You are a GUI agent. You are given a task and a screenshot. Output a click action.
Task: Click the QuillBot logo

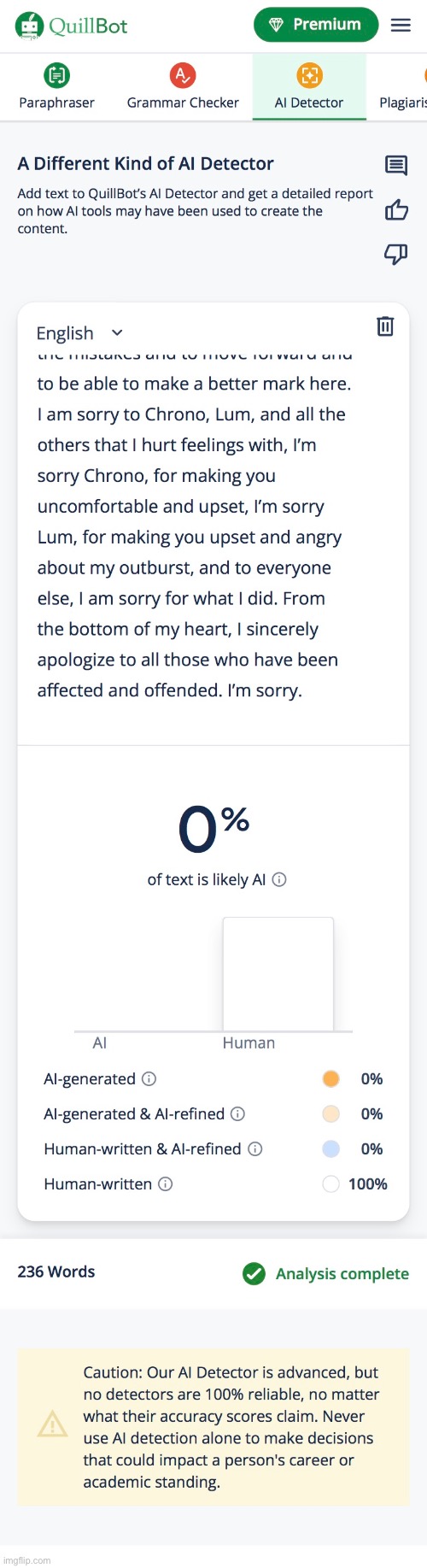72,26
